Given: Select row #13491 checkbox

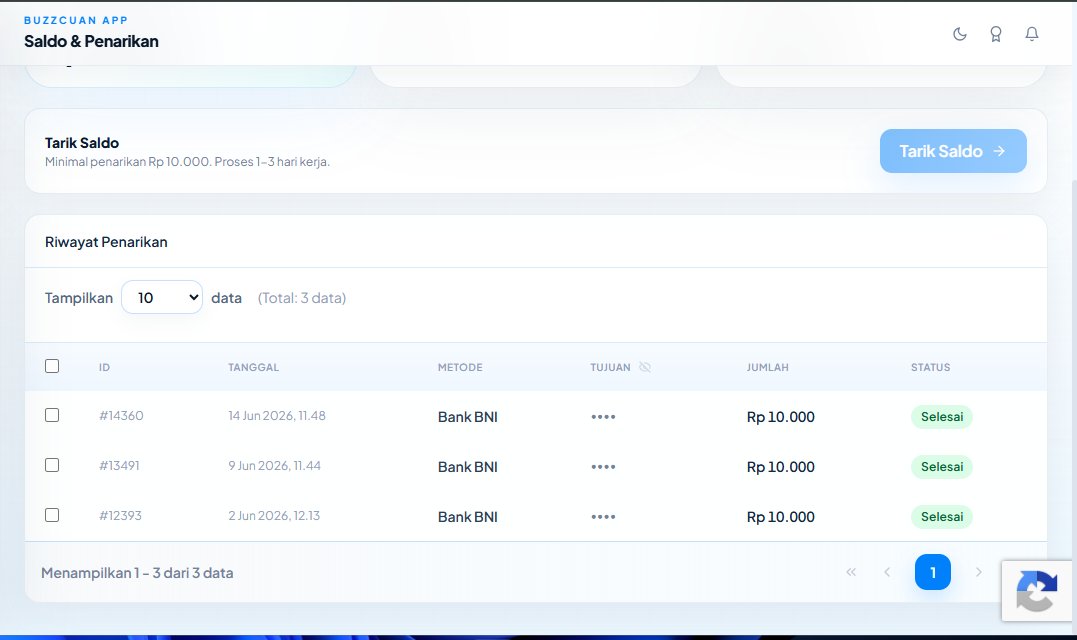Looking at the screenshot, I should (x=52, y=465).
